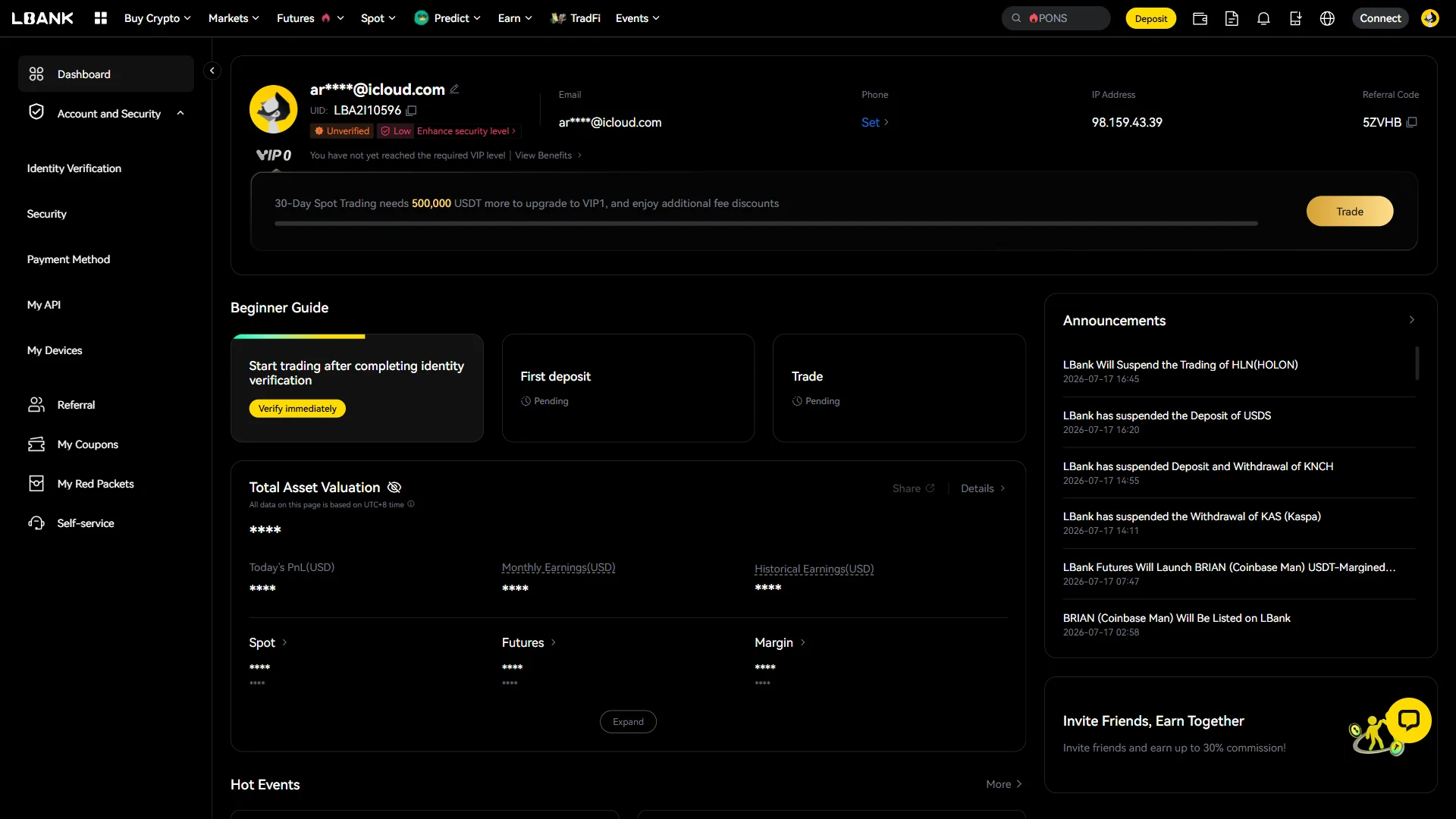Viewport: 1456px width, 819px height.
Task: Open notifications bell icon
Action: (x=1263, y=19)
